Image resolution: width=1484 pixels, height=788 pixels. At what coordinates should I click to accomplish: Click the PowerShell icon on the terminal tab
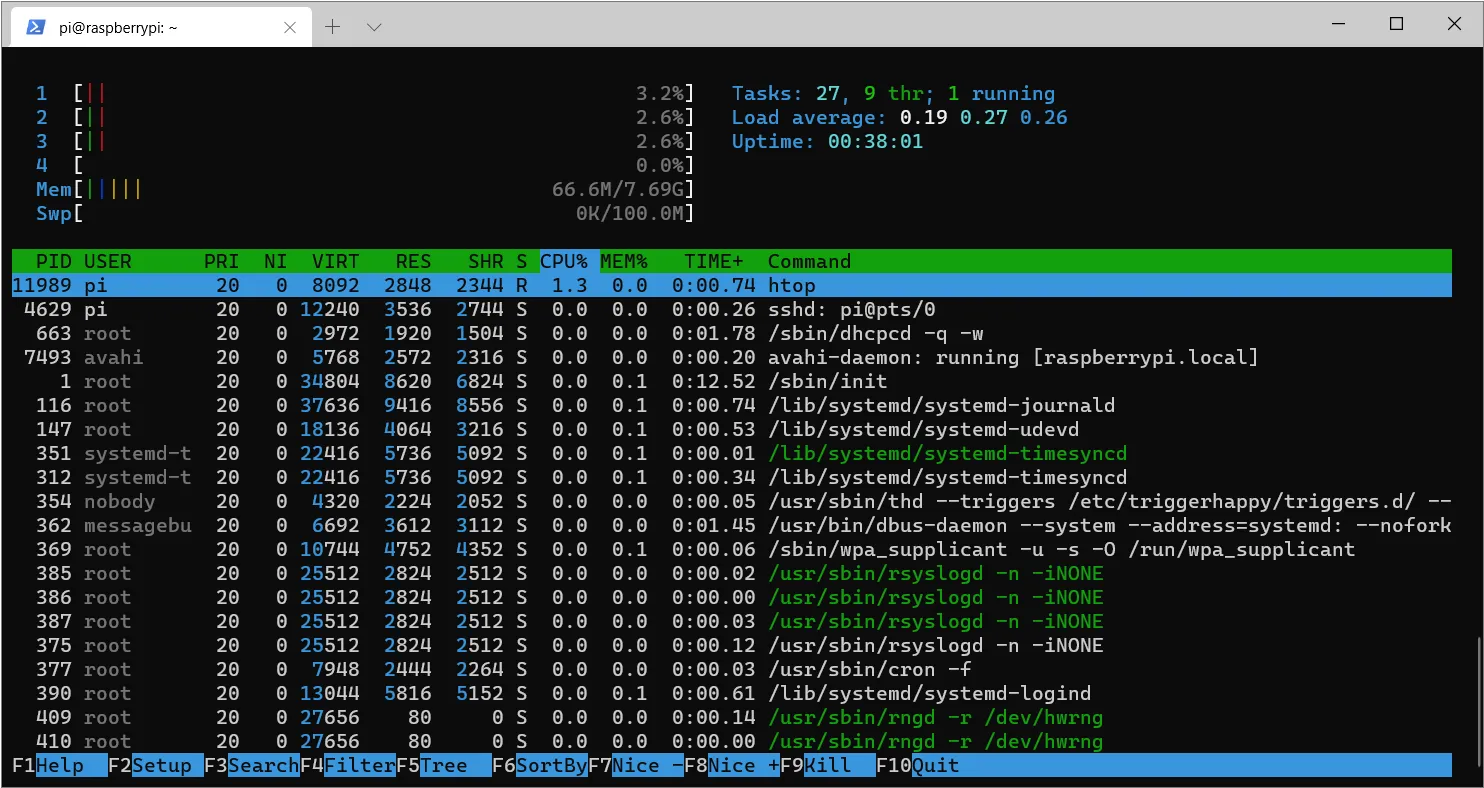coord(35,27)
